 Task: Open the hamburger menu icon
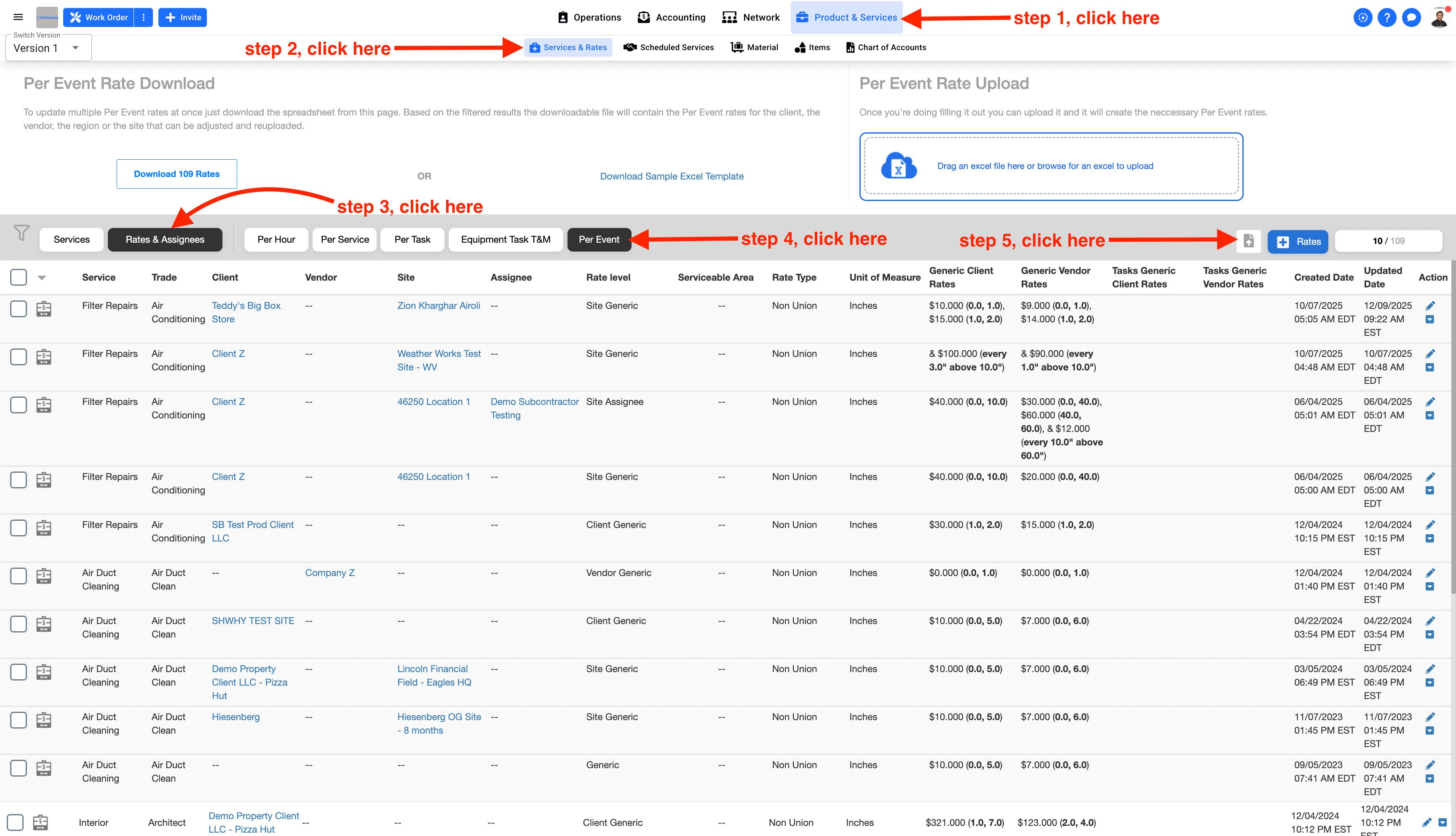coord(18,17)
